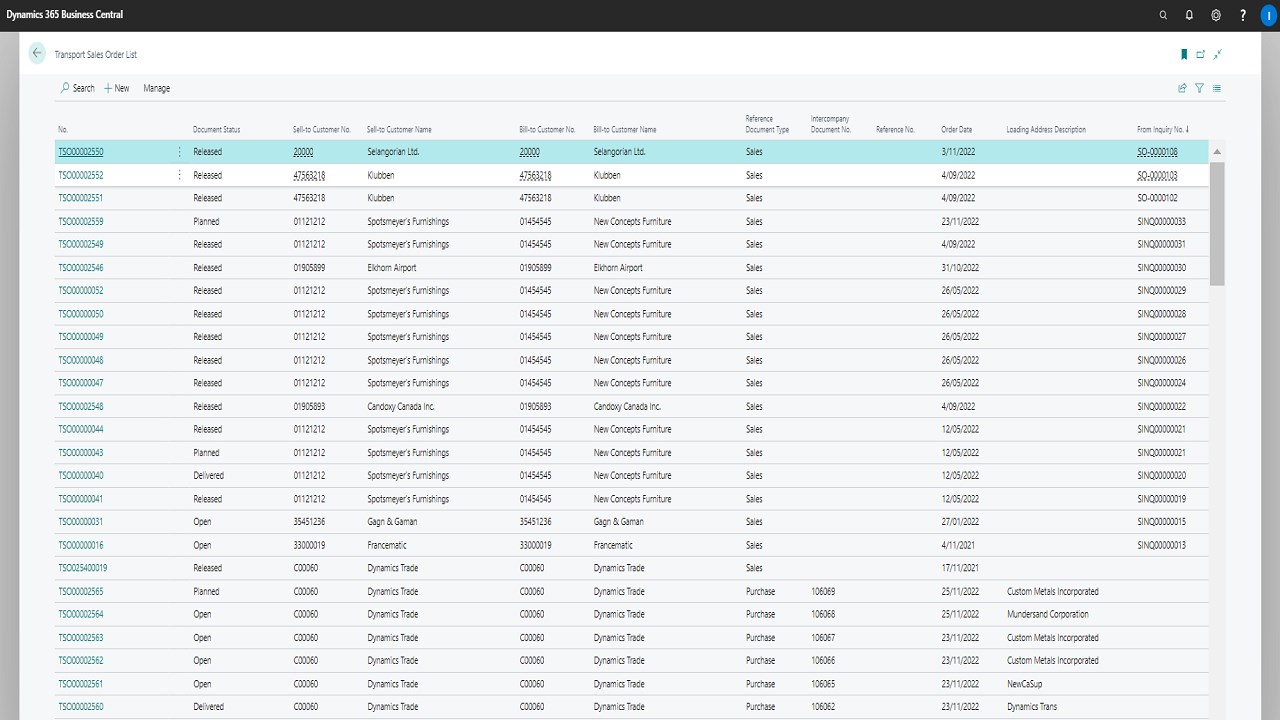Open order TSO00002546

pyautogui.click(x=81, y=268)
